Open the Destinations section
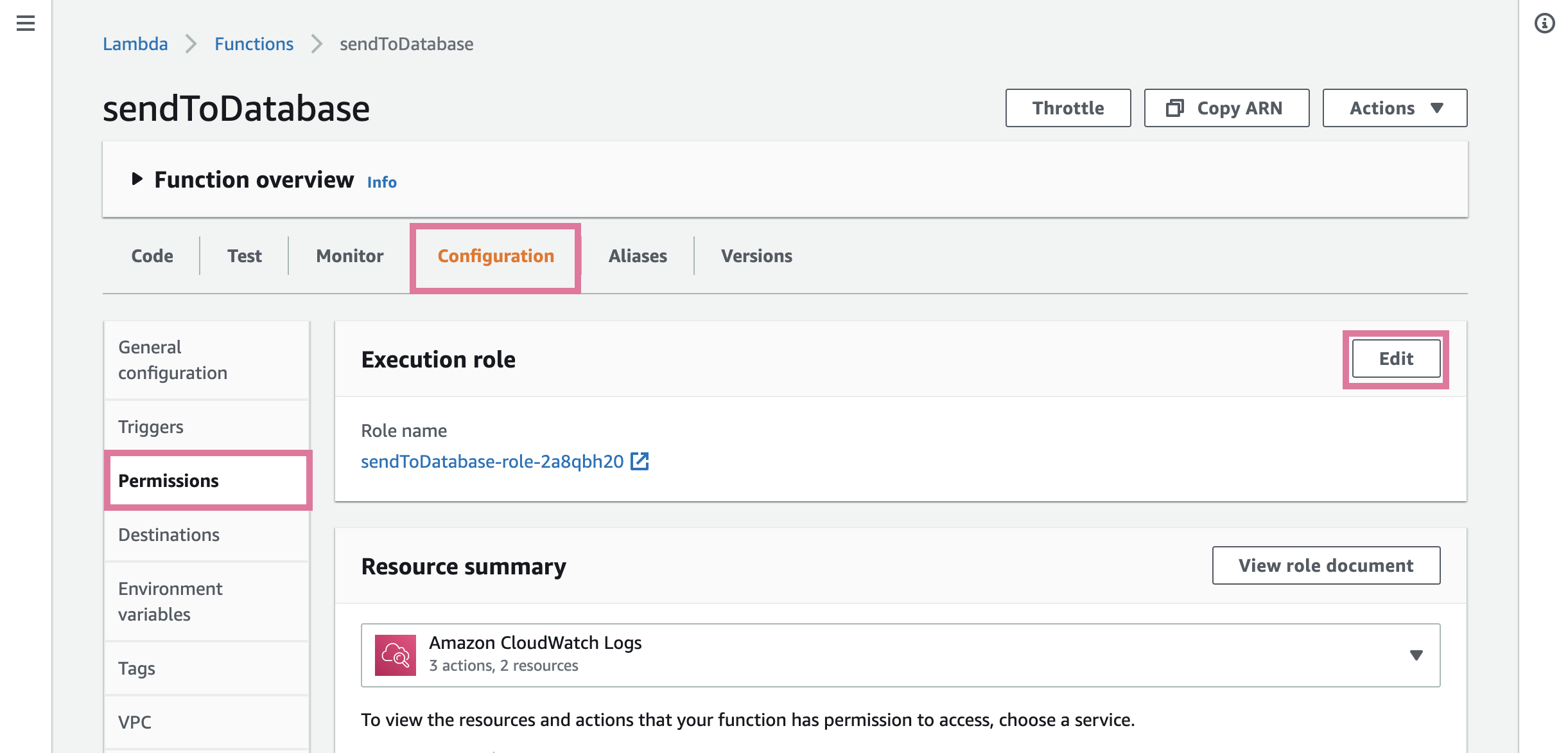The width and height of the screenshot is (1568, 753). (207, 535)
